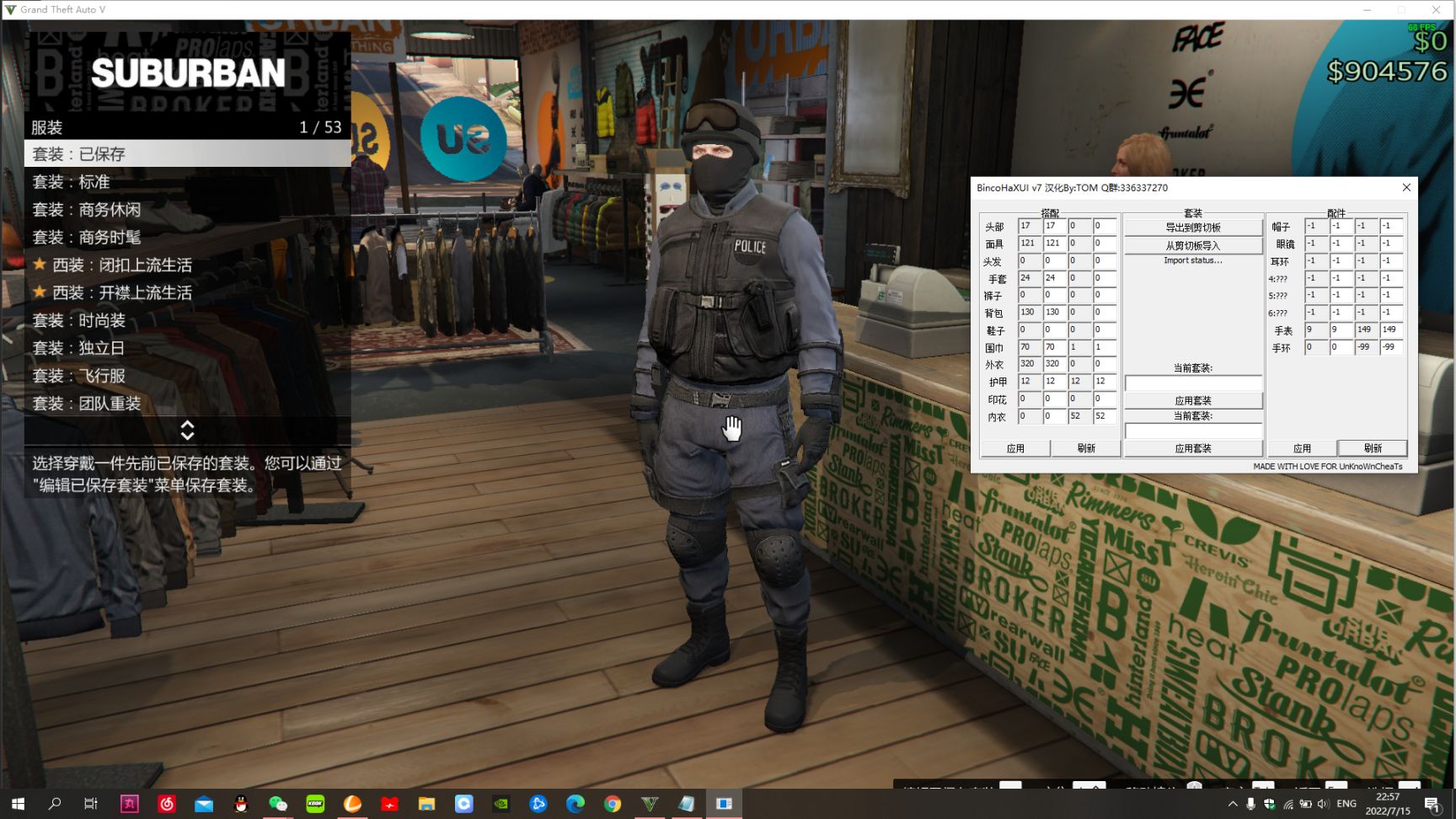The height and width of the screenshot is (819, 1456).
Task: Open the notebook app icon on taskbar
Action: coord(687,804)
